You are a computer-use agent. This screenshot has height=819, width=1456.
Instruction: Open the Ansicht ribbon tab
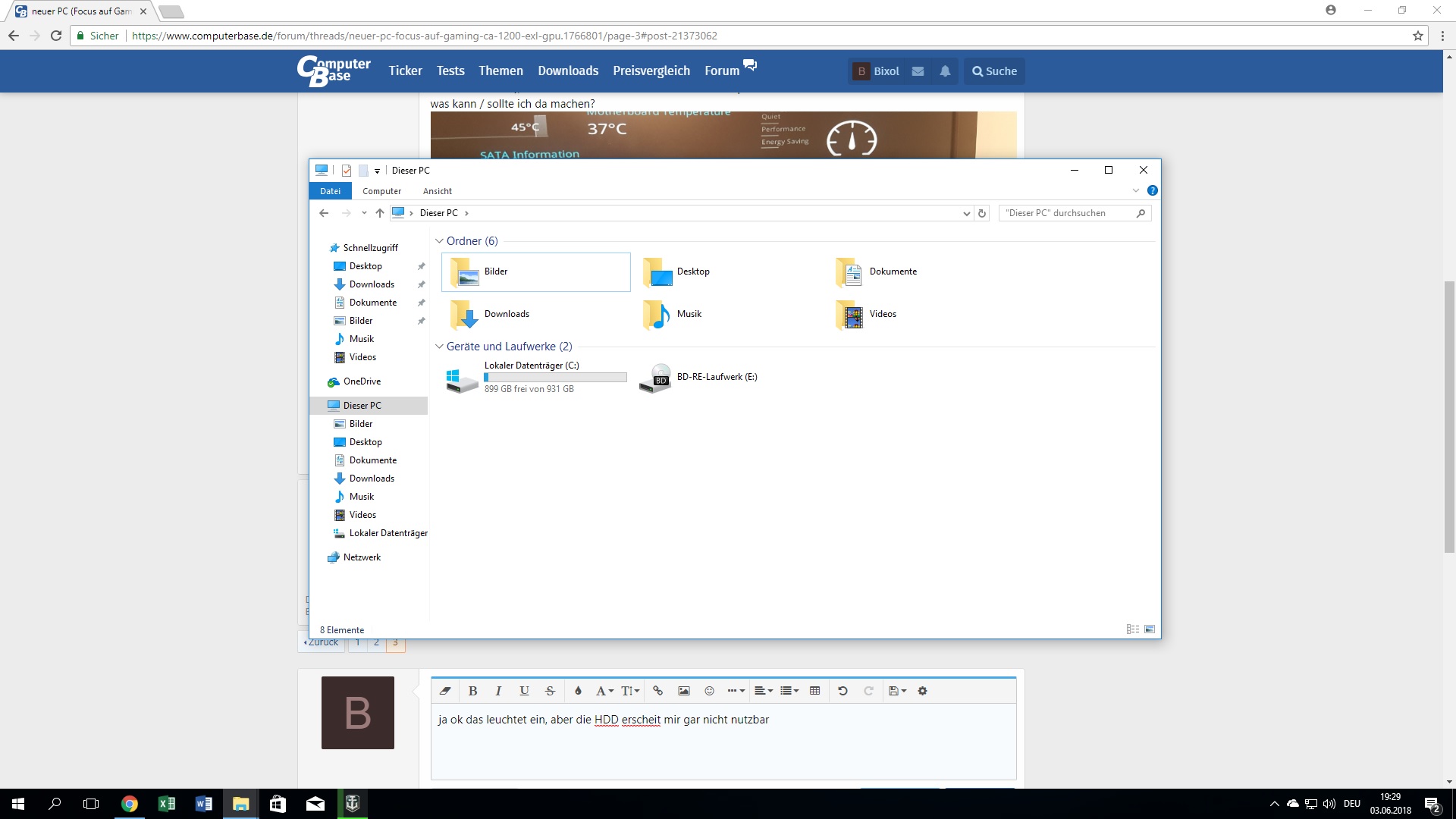(x=438, y=191)
